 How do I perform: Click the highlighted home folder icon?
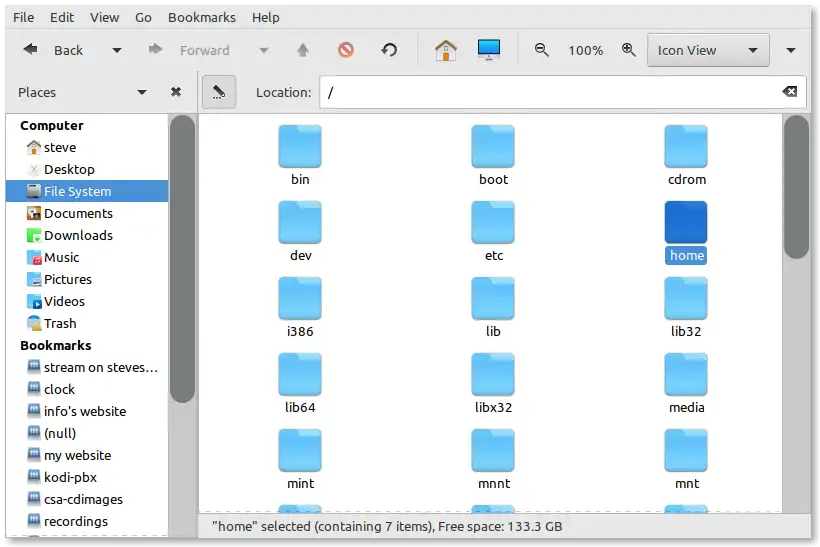686,222
